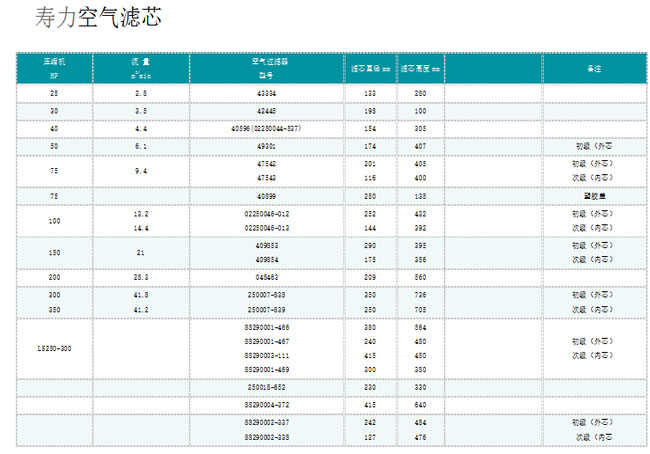This screenshot has height=454, width=650.
Task: Select model cell 88290001-467
Action: coord(267,342)
